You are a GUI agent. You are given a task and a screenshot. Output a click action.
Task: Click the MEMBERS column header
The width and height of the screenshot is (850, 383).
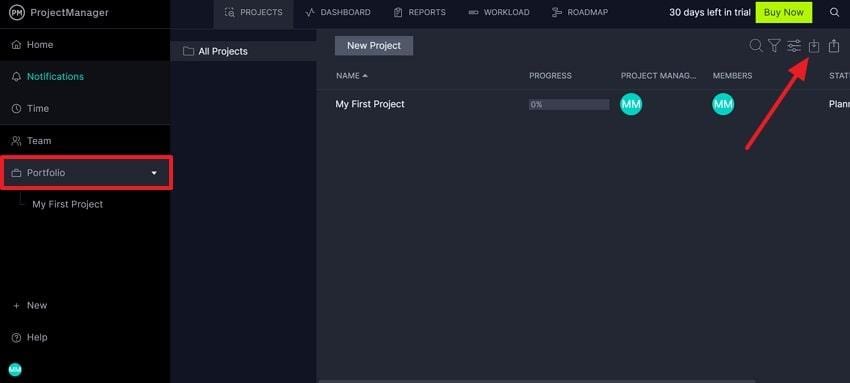coord(732,76)
